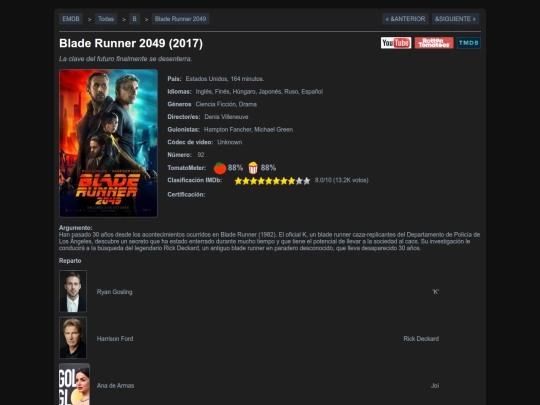The image size is (540, 405).
Task: Click director name Denis Villeneuve
Action: coord(226,117)
